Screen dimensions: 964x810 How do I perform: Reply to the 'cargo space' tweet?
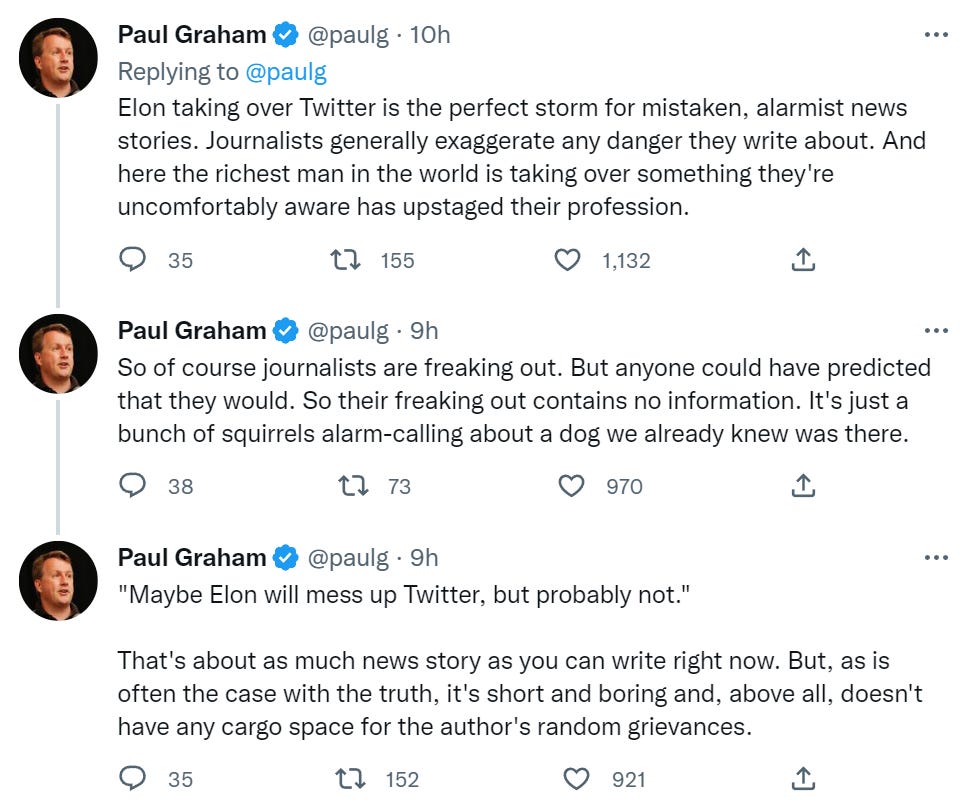(133, 779)
